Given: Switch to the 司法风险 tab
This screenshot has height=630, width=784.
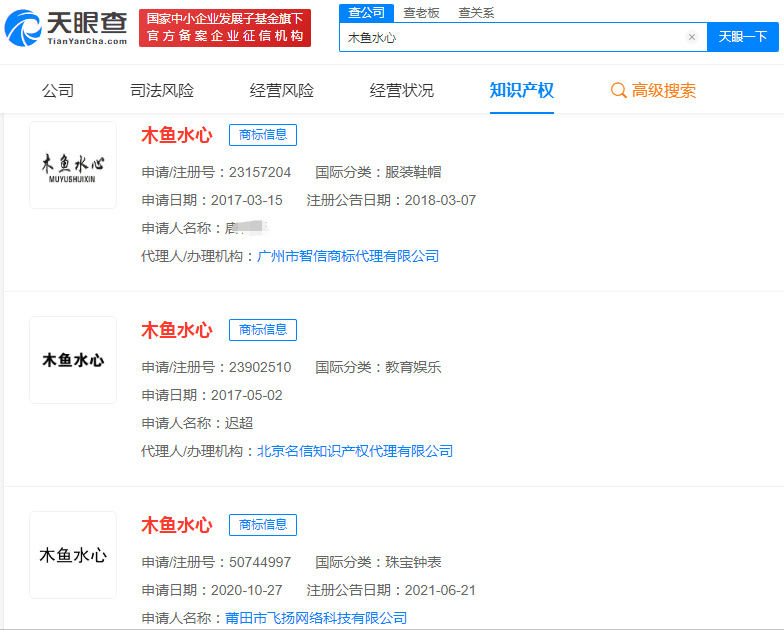Looking at the screenshot, I should point(162,90).
